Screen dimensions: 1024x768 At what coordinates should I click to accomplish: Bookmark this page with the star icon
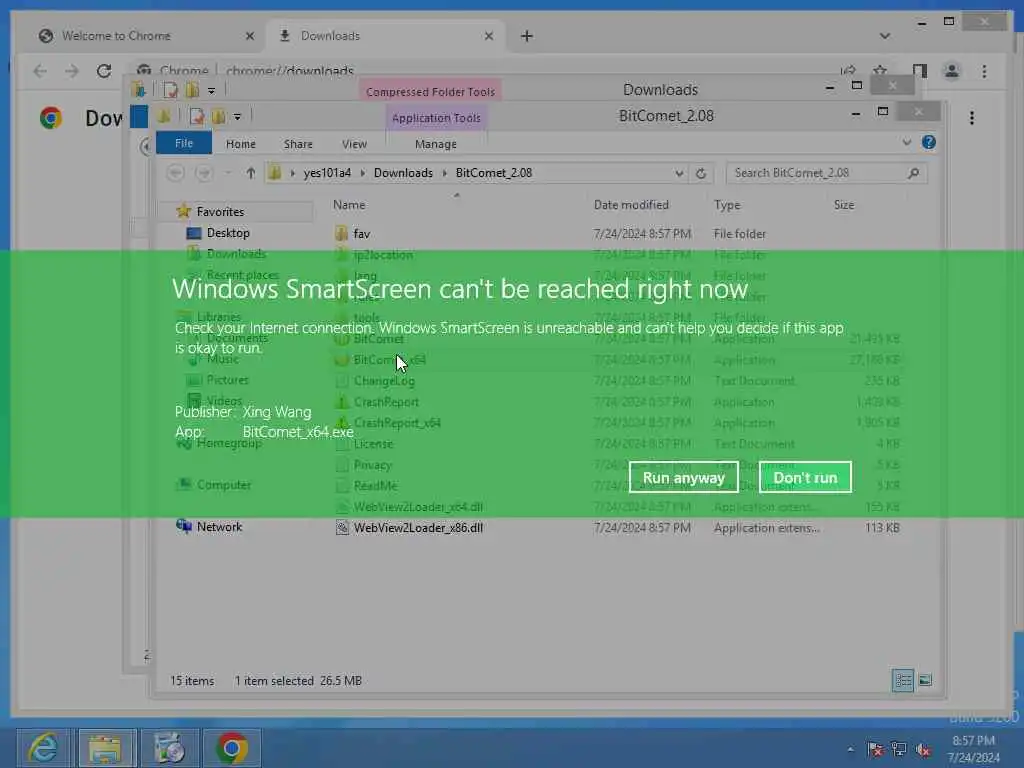coord(880,71)
